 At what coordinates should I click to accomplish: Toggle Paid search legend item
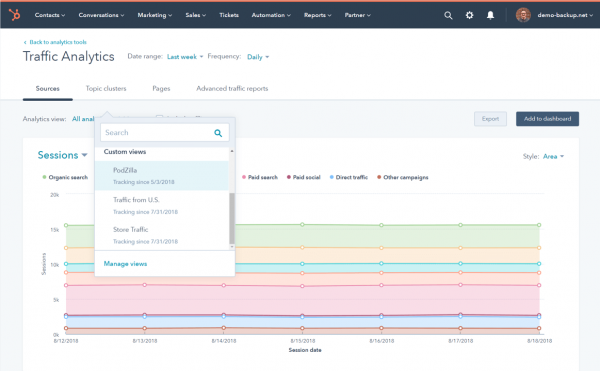tap(260, 177)
